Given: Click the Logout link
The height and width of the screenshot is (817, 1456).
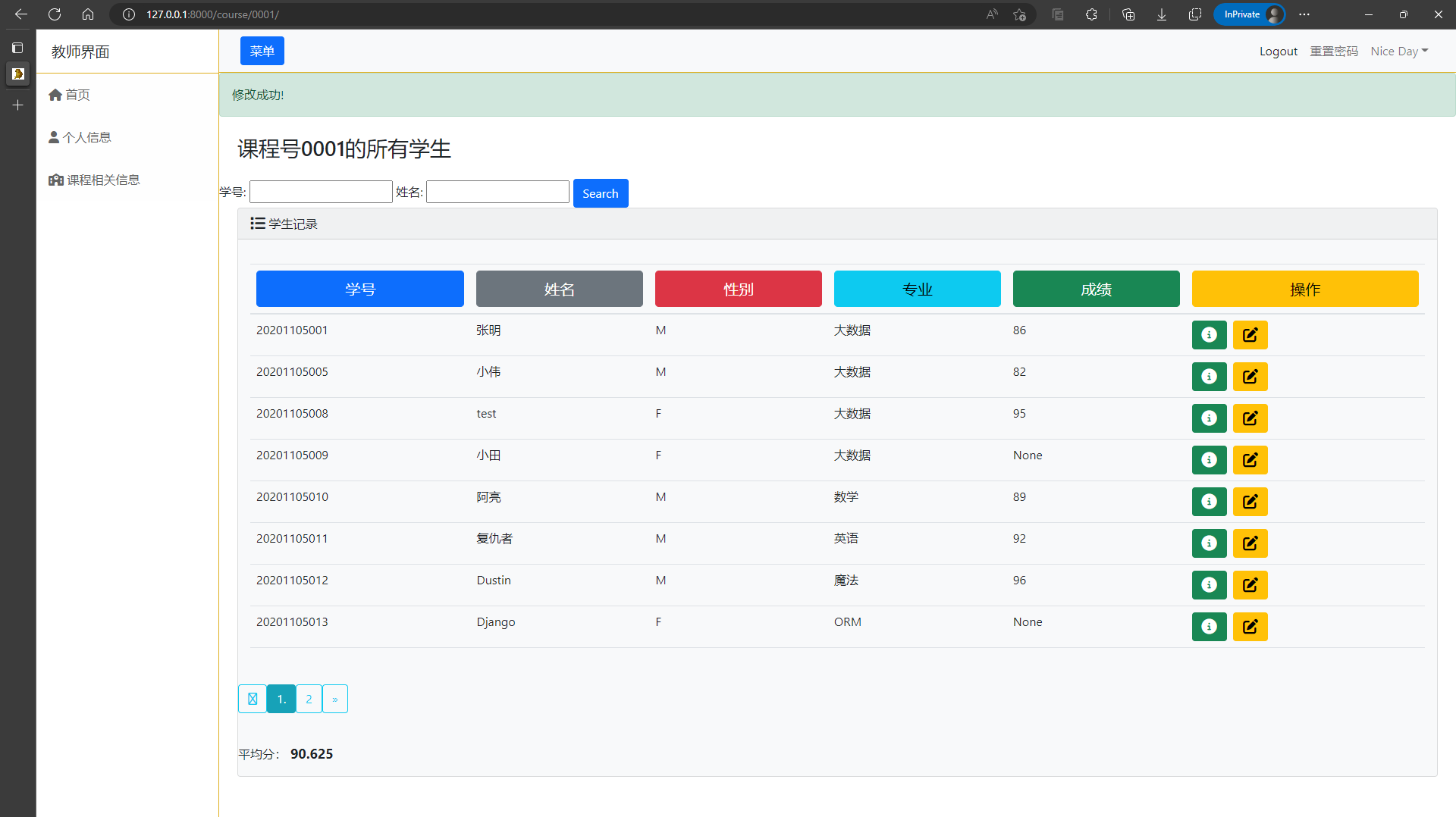Looking at the screenshot, I should (1279, 52).
